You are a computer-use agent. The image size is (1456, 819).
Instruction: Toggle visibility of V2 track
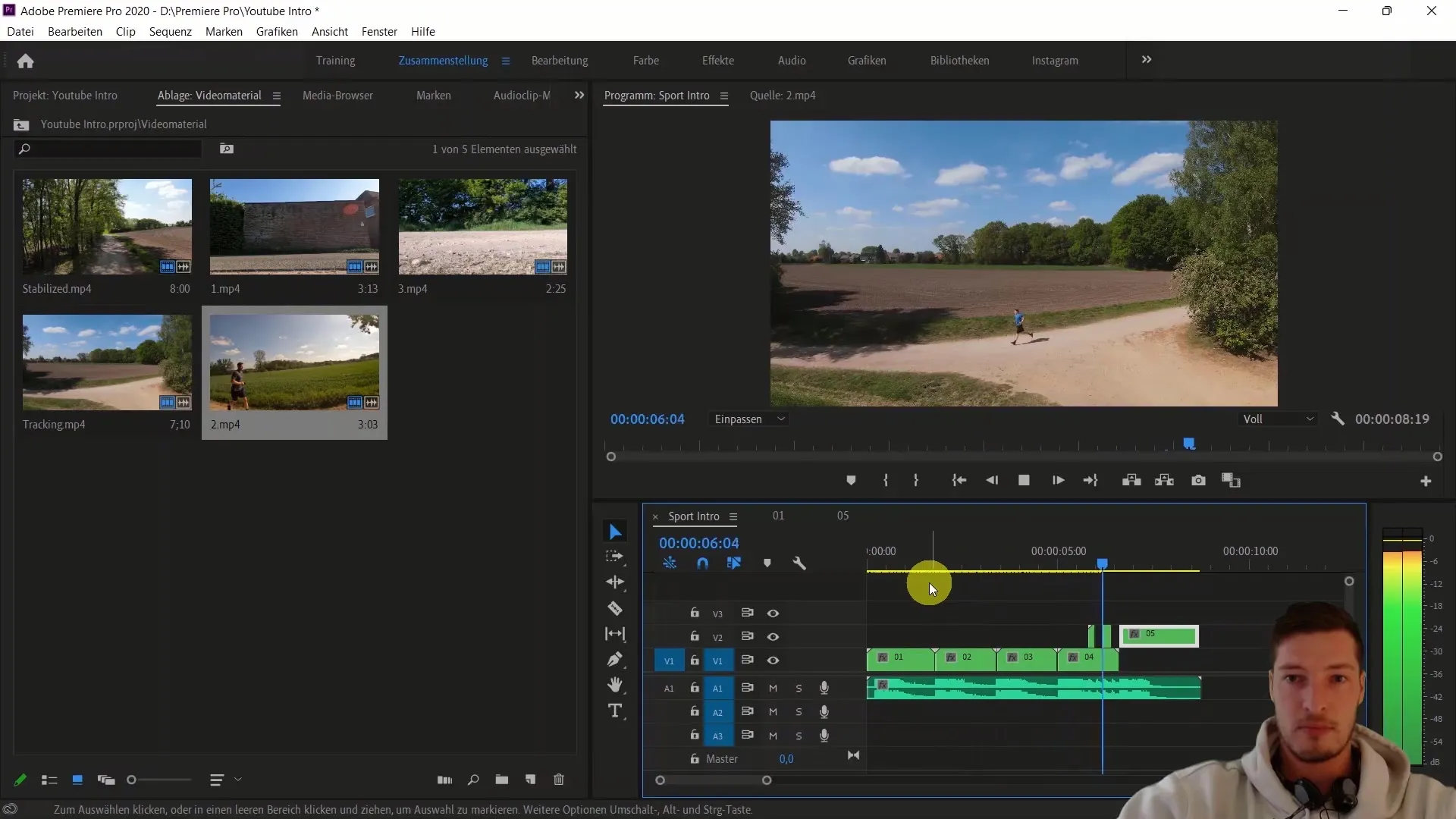(773, 636)
